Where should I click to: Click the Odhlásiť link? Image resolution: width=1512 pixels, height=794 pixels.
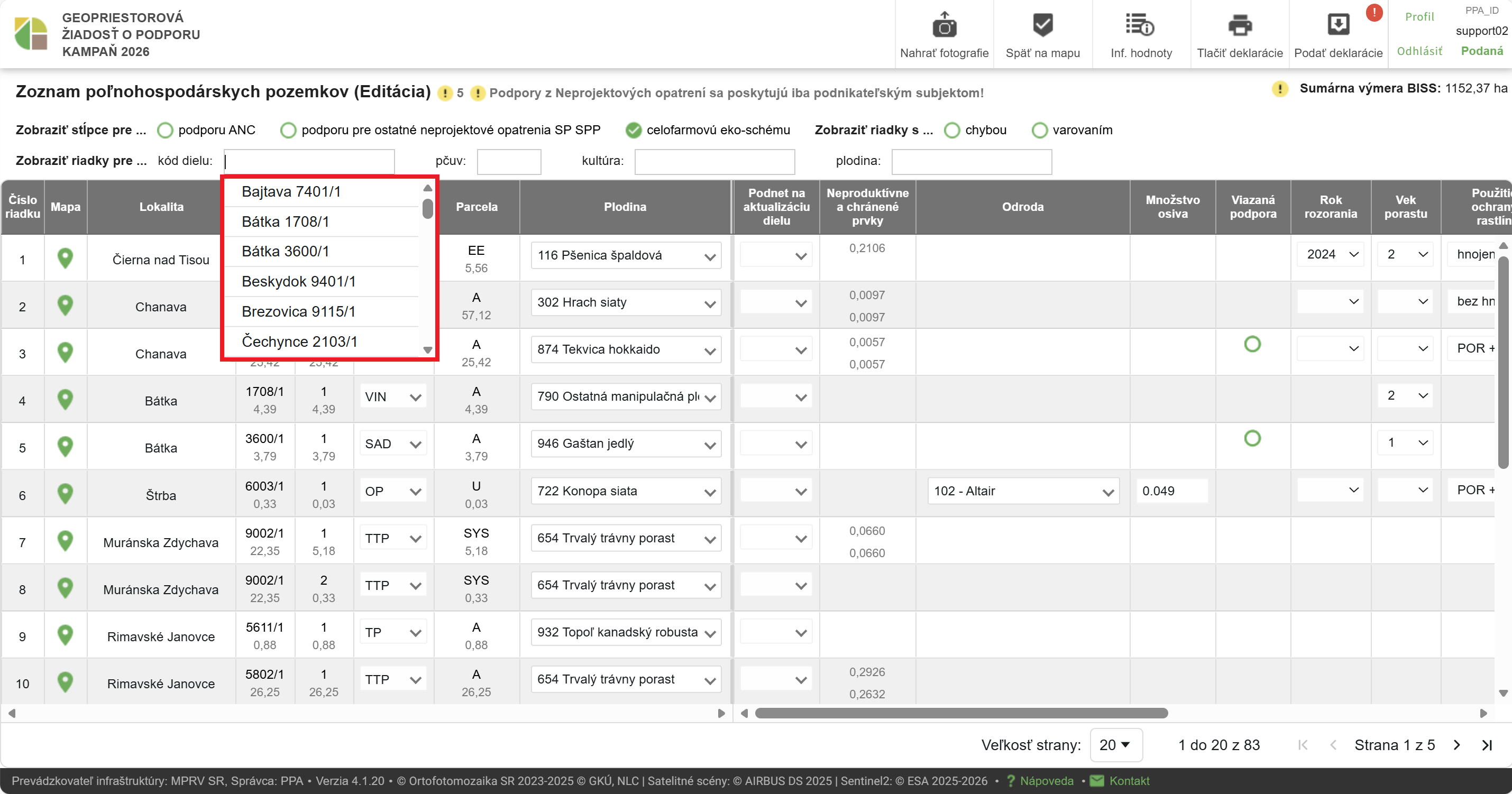click(x=1419, y=51)
